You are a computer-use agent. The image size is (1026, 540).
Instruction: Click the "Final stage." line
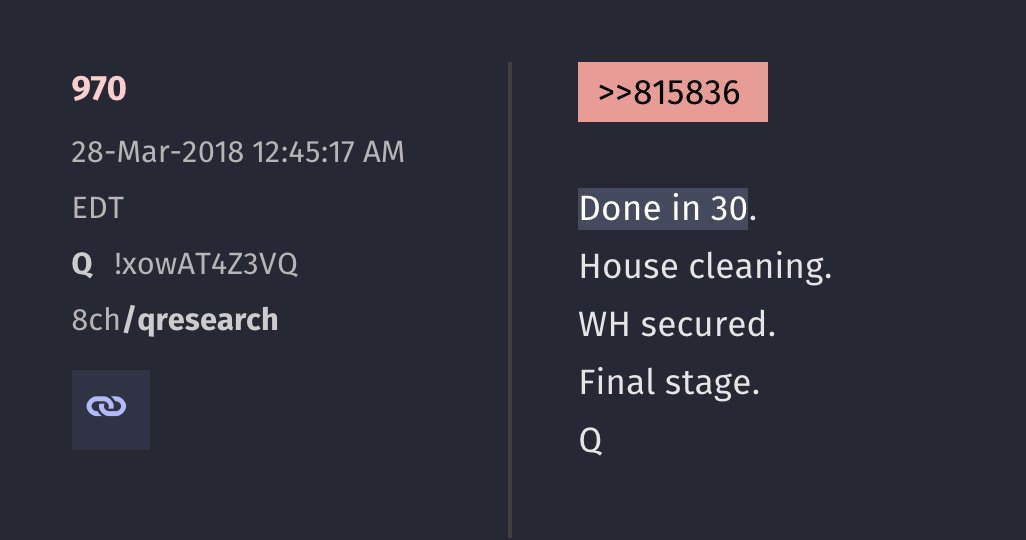click(x=669, y=382)
